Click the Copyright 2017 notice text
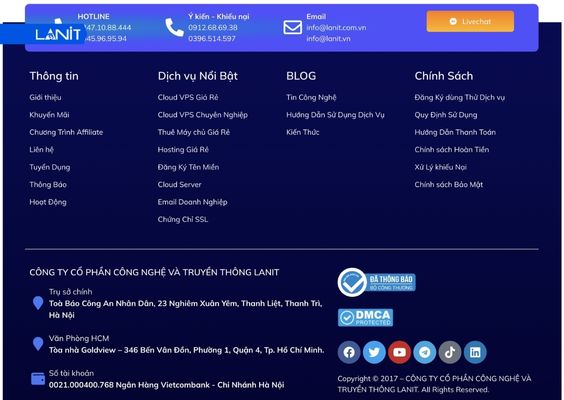The height and width of the screenshot is (400, 564). 434,384
